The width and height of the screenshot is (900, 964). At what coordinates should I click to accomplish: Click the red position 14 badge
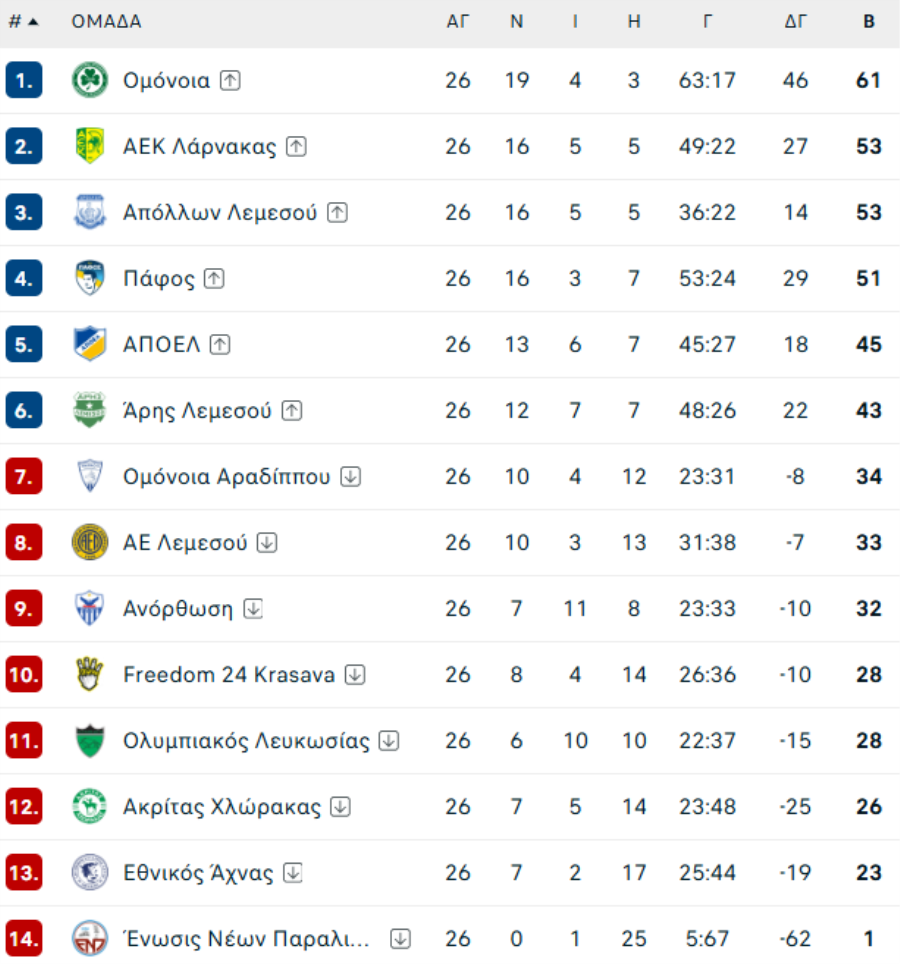(x=24, y=939)
